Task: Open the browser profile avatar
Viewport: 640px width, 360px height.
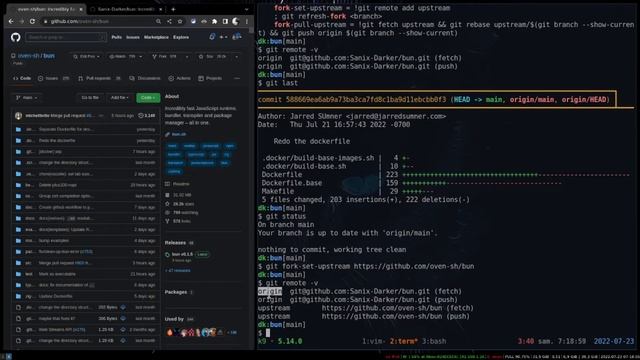Action: click(236, 21)
